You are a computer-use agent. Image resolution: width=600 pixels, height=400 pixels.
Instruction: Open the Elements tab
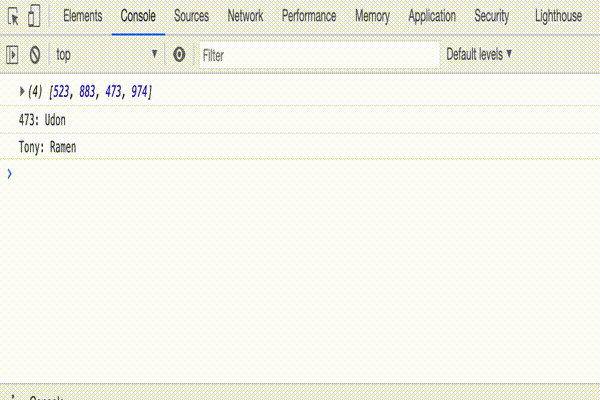click(x=83, y=16)
